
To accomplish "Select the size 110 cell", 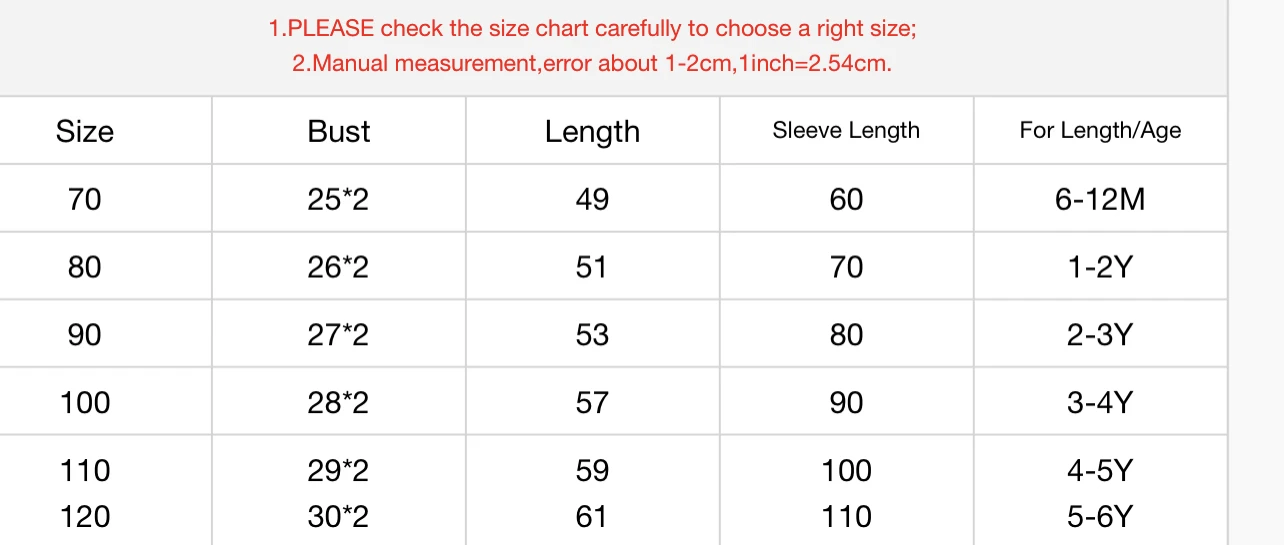I will coord(85,470).
